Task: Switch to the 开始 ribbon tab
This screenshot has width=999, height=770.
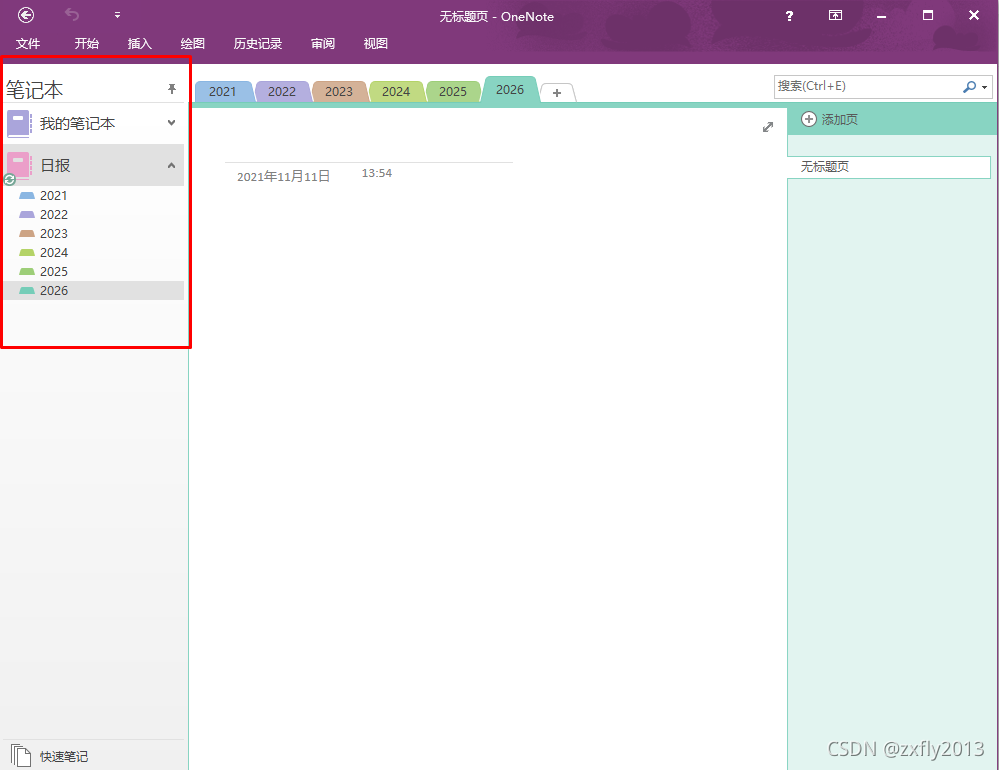Action: tap(87, 43)
